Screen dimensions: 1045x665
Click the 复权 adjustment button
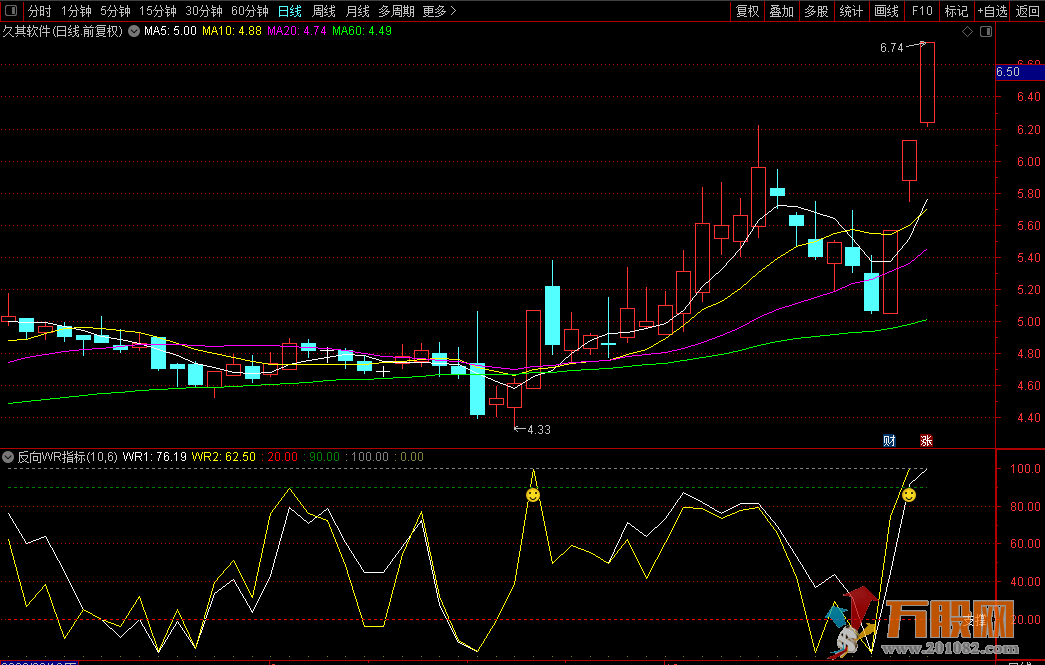click(747, 11)
